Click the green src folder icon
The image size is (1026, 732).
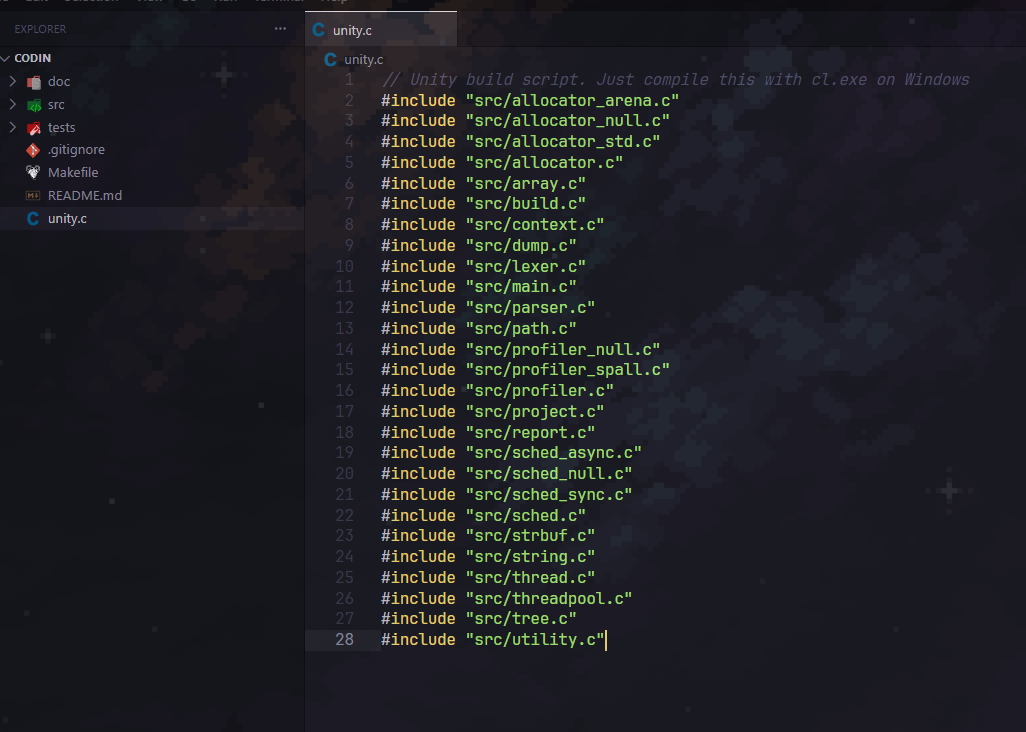pyautogui.click(x=33, y=105)
